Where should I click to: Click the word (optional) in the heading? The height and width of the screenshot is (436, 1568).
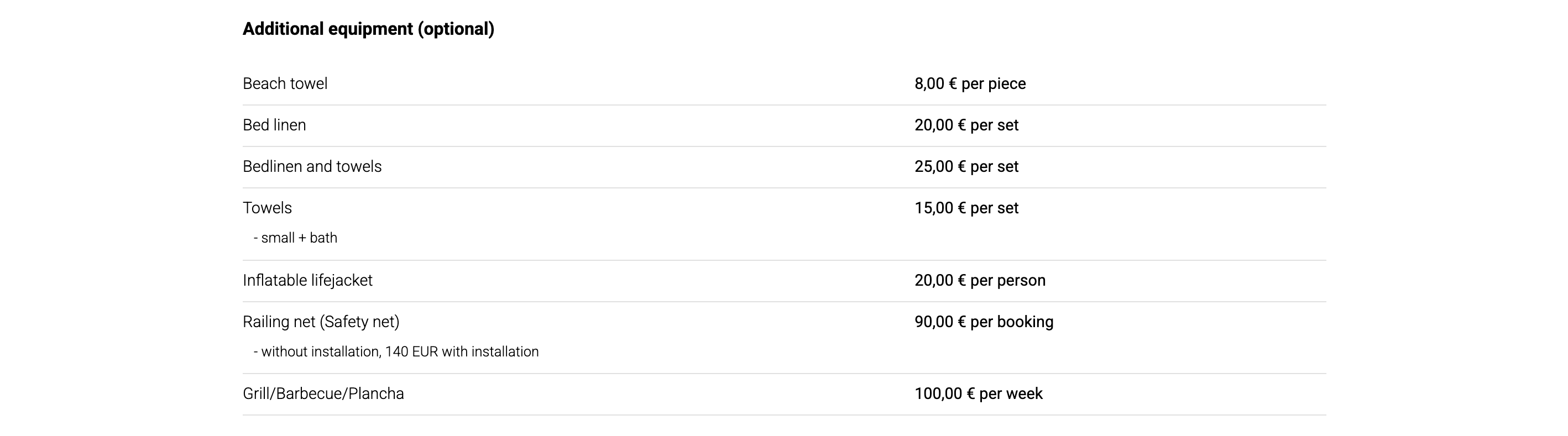[455, 29]
